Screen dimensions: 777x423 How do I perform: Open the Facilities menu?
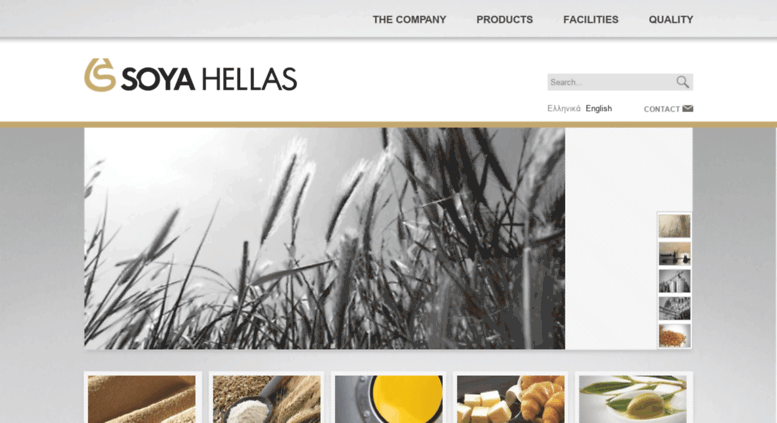point(591,19)
